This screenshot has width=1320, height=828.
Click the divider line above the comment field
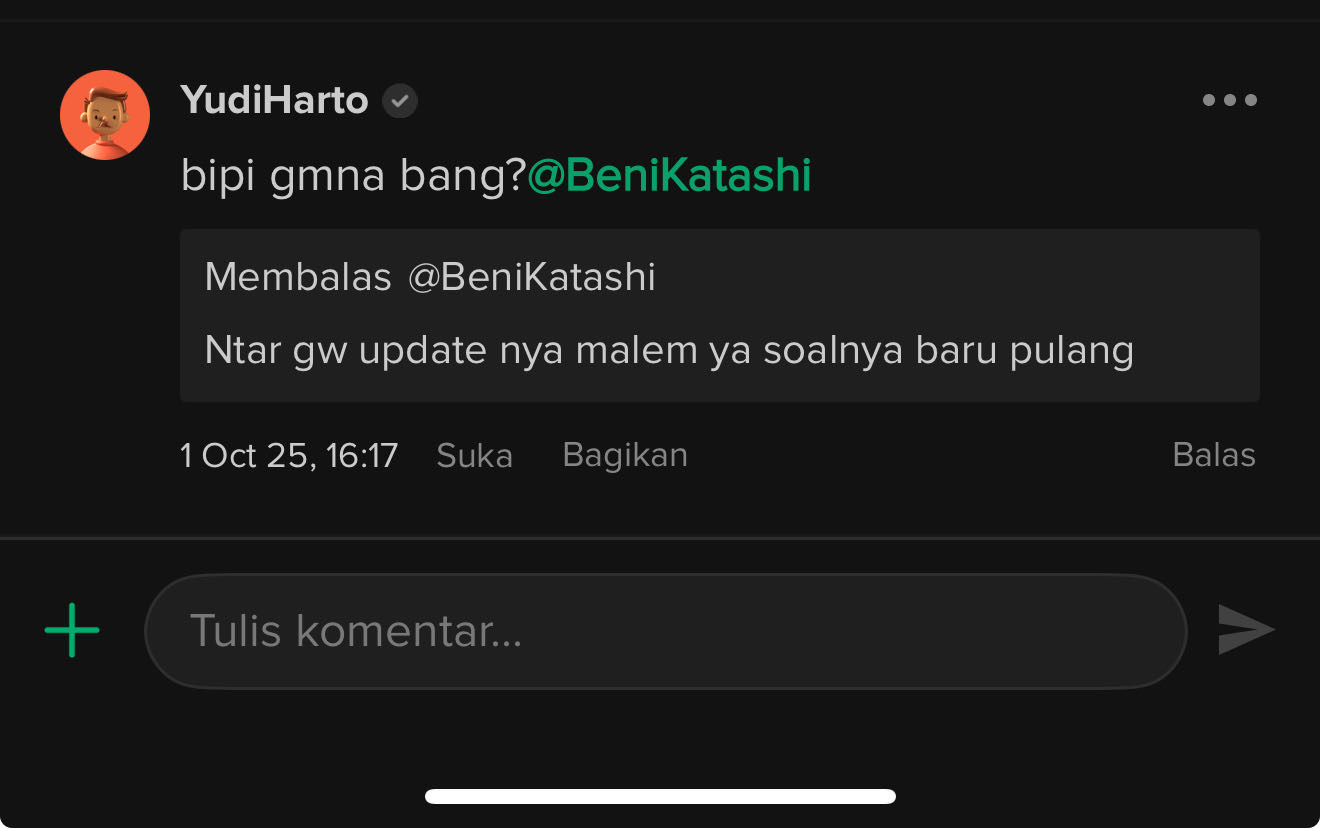pyautogui.click(x=660, y=538)
